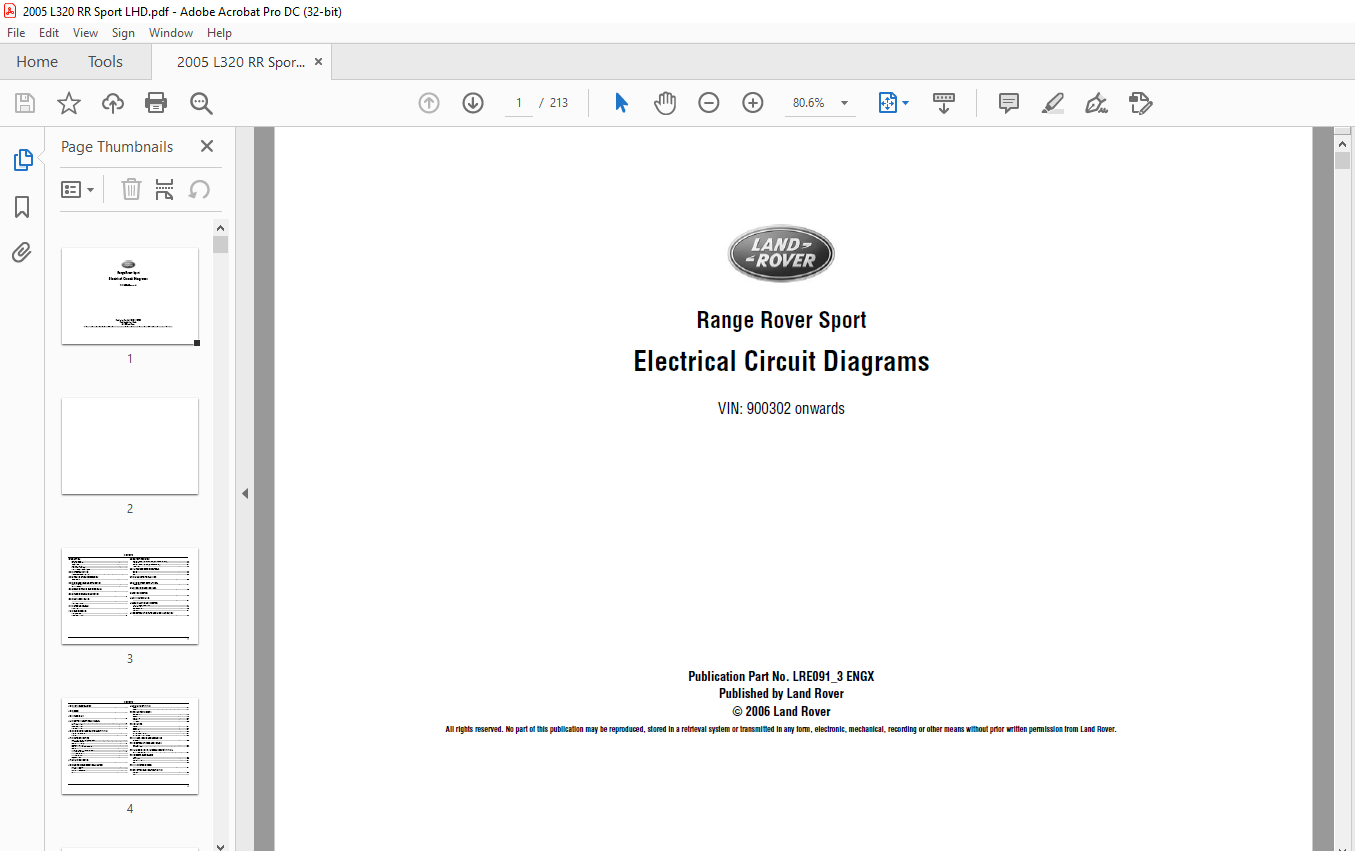Screen dimensions: 1355x851
Task: Open the zoom level dropdown arrow
Action: pos(844,103)
